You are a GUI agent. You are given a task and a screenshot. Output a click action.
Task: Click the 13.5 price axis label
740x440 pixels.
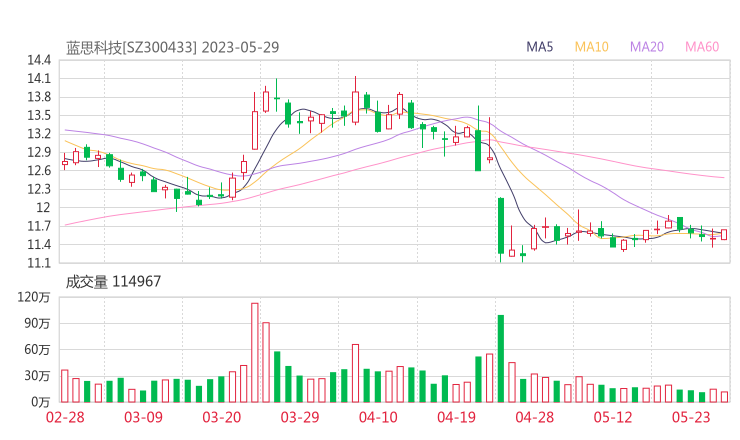[x=39, y=115]
